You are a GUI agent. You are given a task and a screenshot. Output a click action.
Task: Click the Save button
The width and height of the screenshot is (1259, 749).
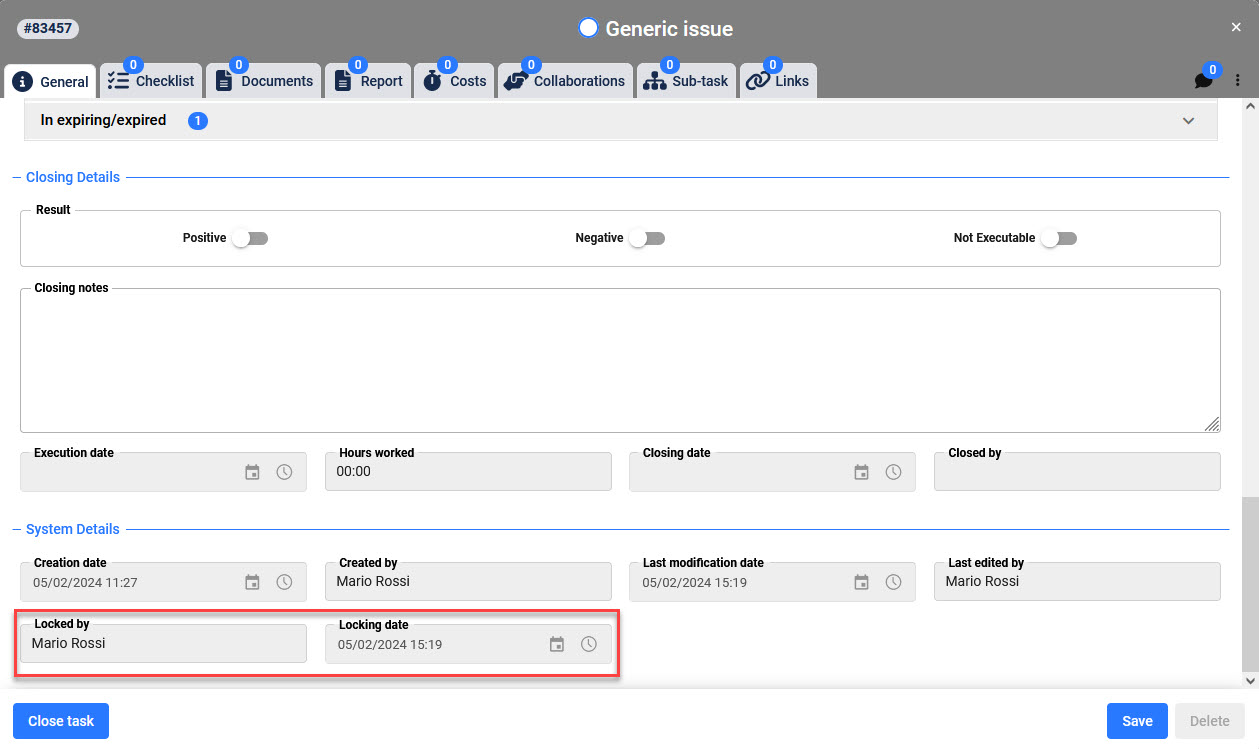coord(1137,721)
